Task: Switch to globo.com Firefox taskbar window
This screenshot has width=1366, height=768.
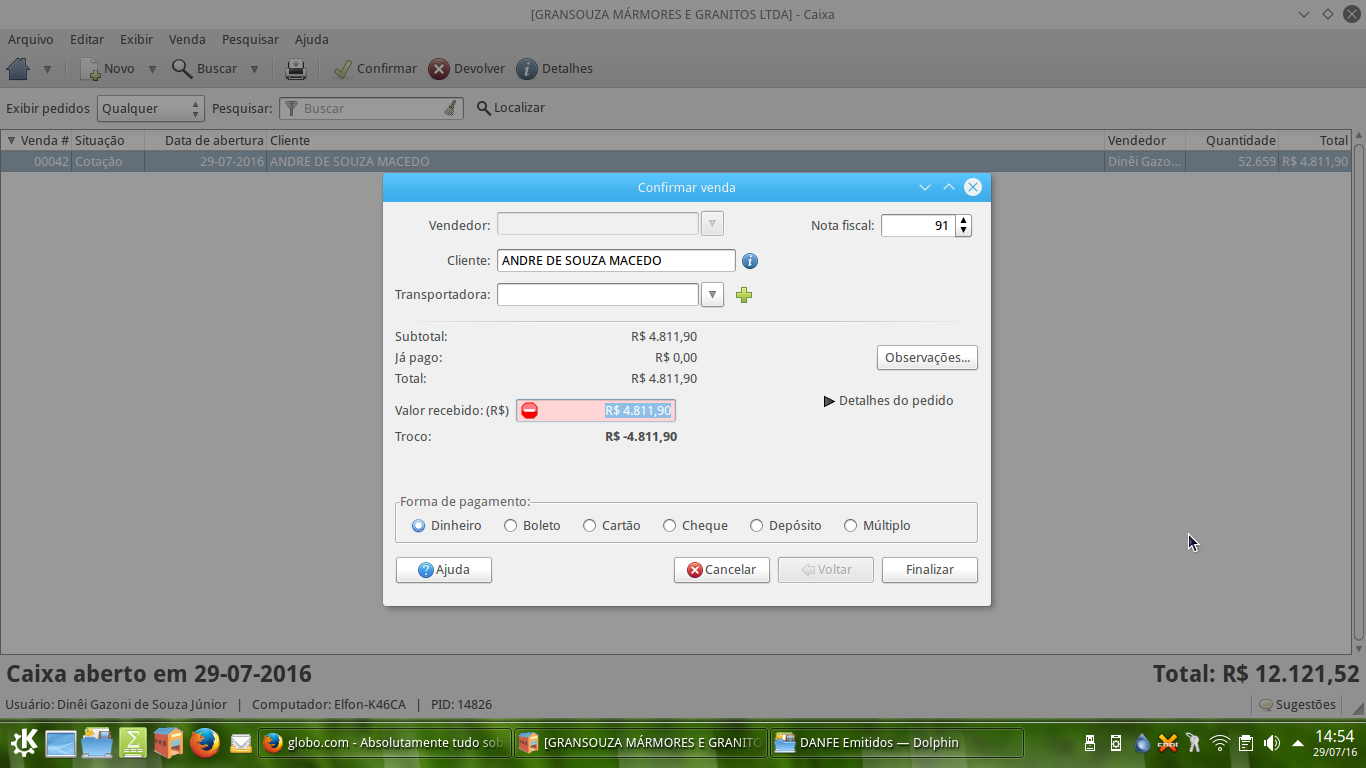Action: 384,742
